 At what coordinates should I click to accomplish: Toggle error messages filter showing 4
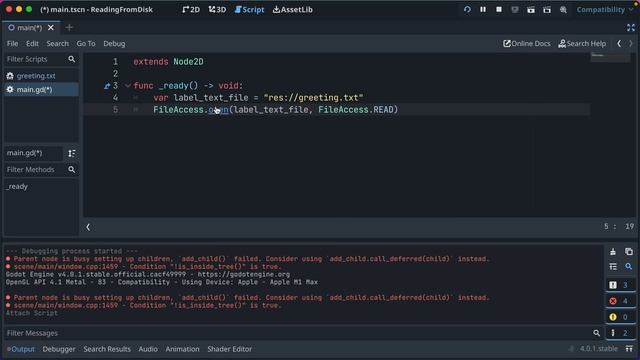(620, 301)
